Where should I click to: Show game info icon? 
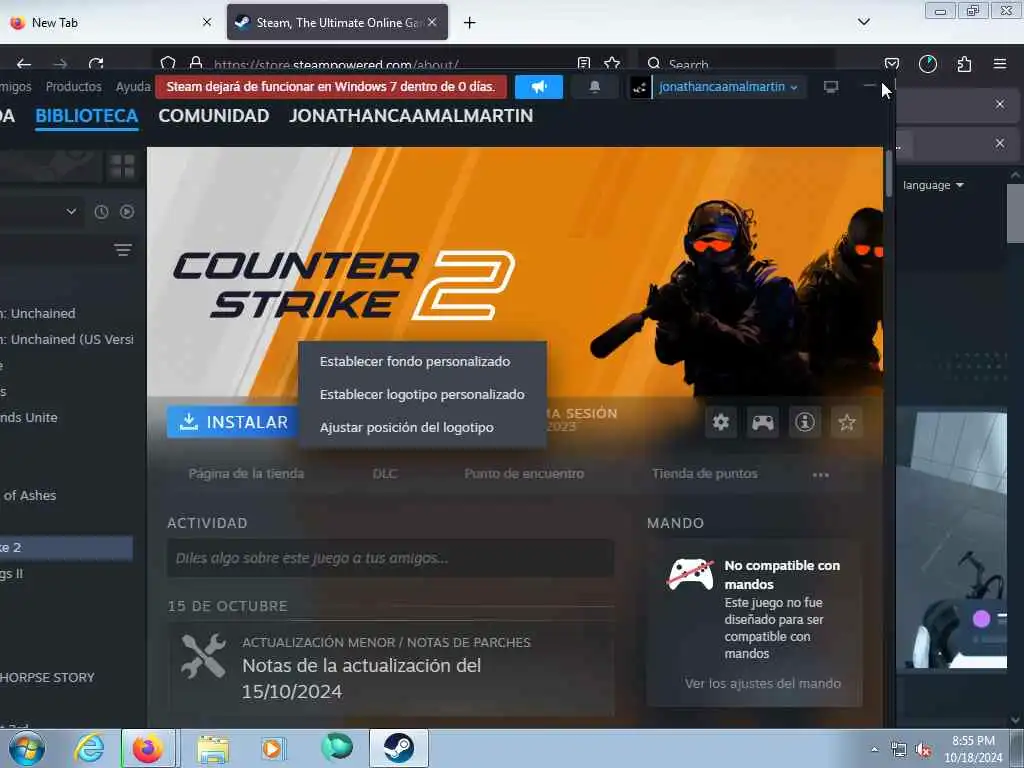click(805, 423)
